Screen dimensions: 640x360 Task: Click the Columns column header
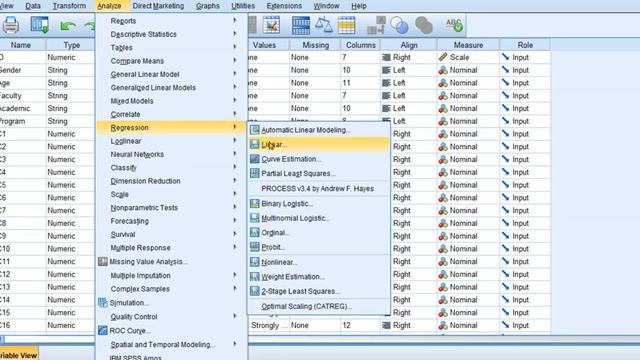point(360,45)
